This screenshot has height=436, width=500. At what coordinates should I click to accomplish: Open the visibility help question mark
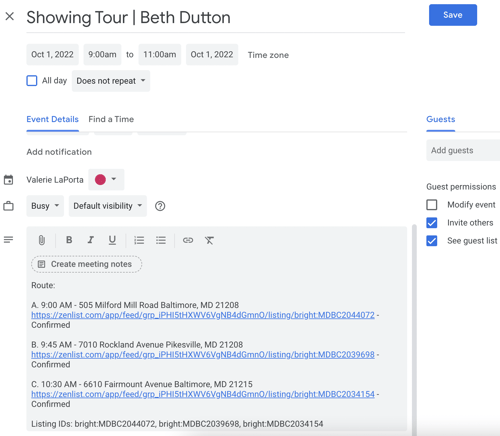coord(160,206)
